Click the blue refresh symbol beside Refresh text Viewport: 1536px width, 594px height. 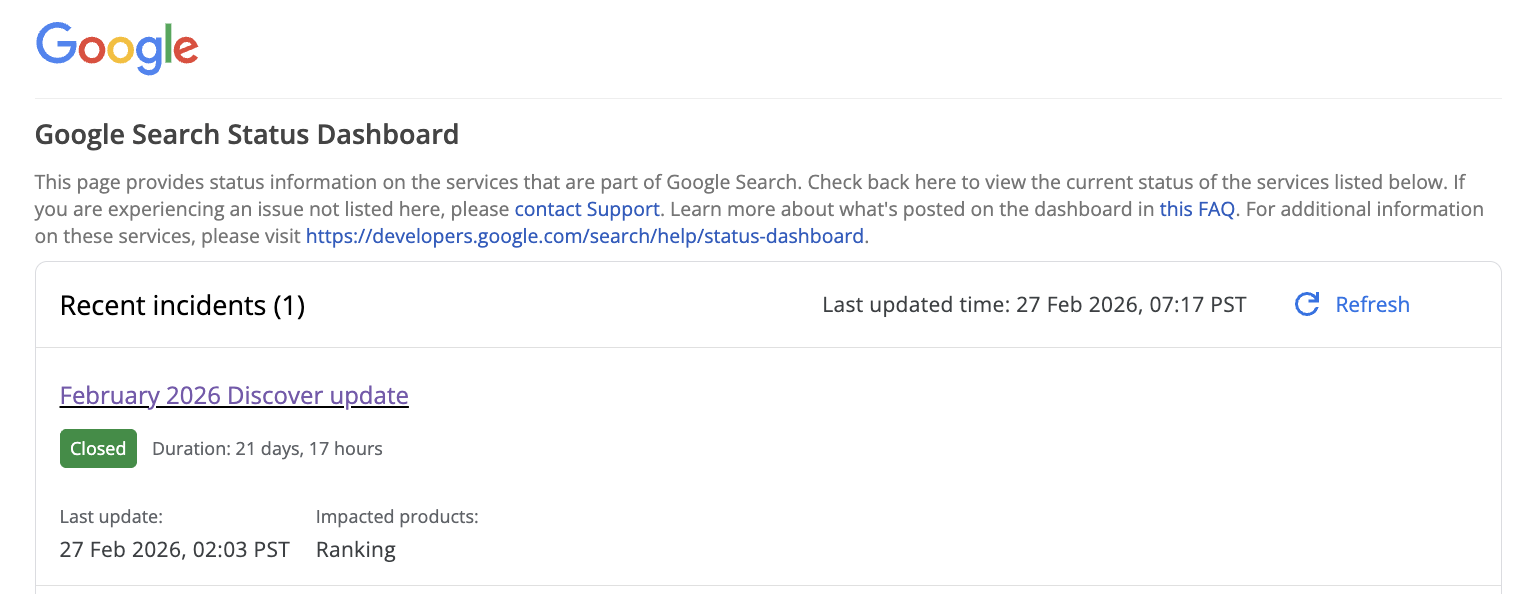tap(1307, 304)
